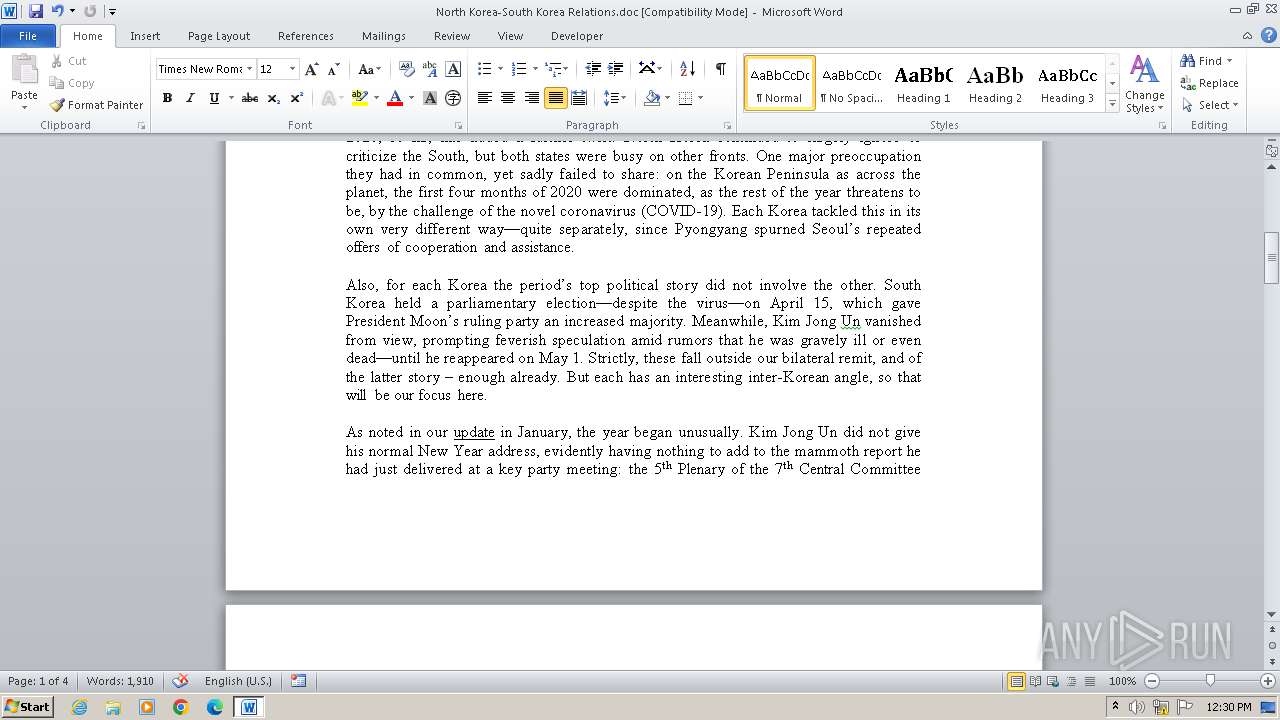Open the bullets list dropdown
Screen dimensions: 1280x720
(x=500, y=69)
